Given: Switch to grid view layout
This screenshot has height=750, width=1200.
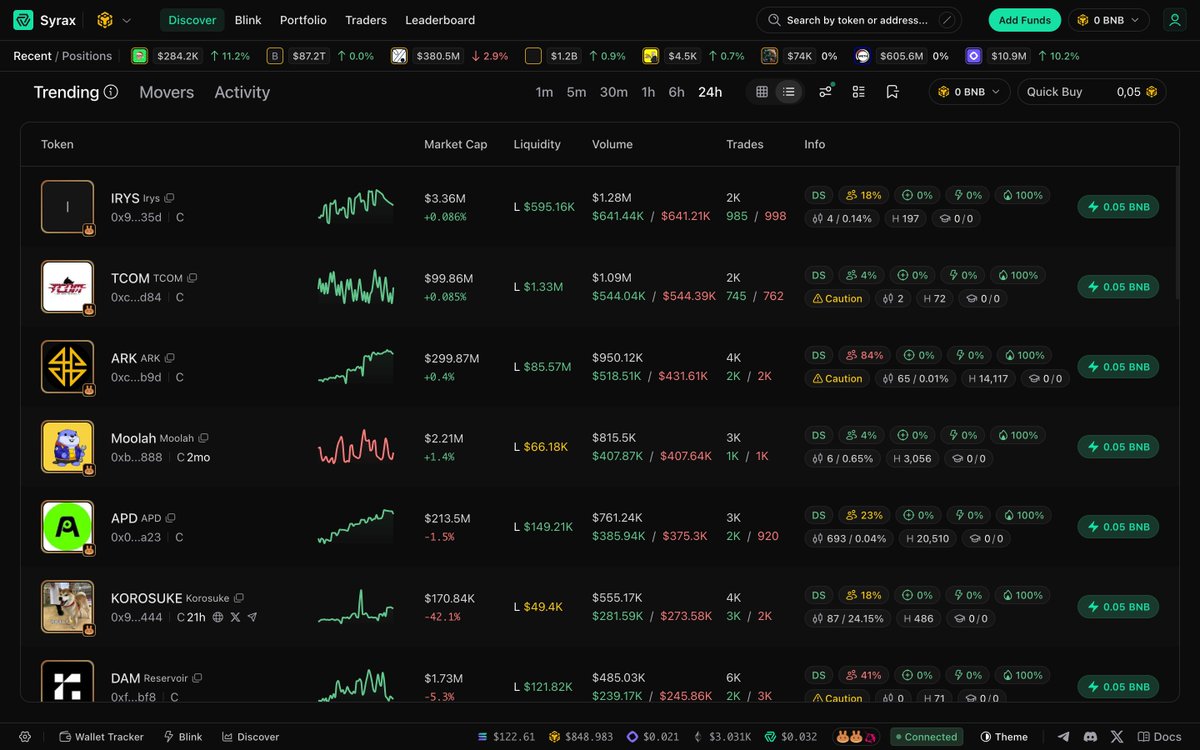Looking at the screenshot, I should point(761,91).
